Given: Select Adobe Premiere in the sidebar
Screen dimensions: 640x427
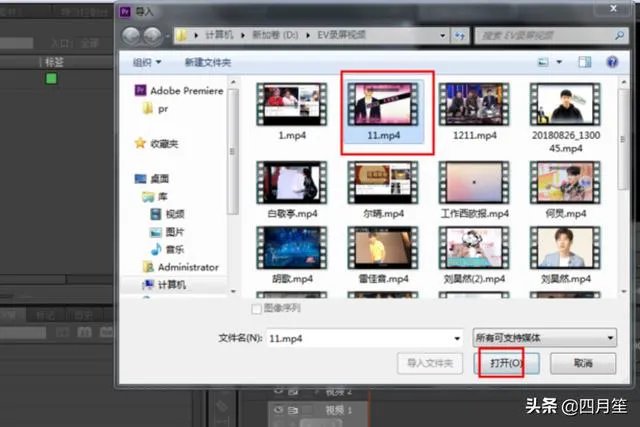Looking at the screenshot, I should (179, 90).
